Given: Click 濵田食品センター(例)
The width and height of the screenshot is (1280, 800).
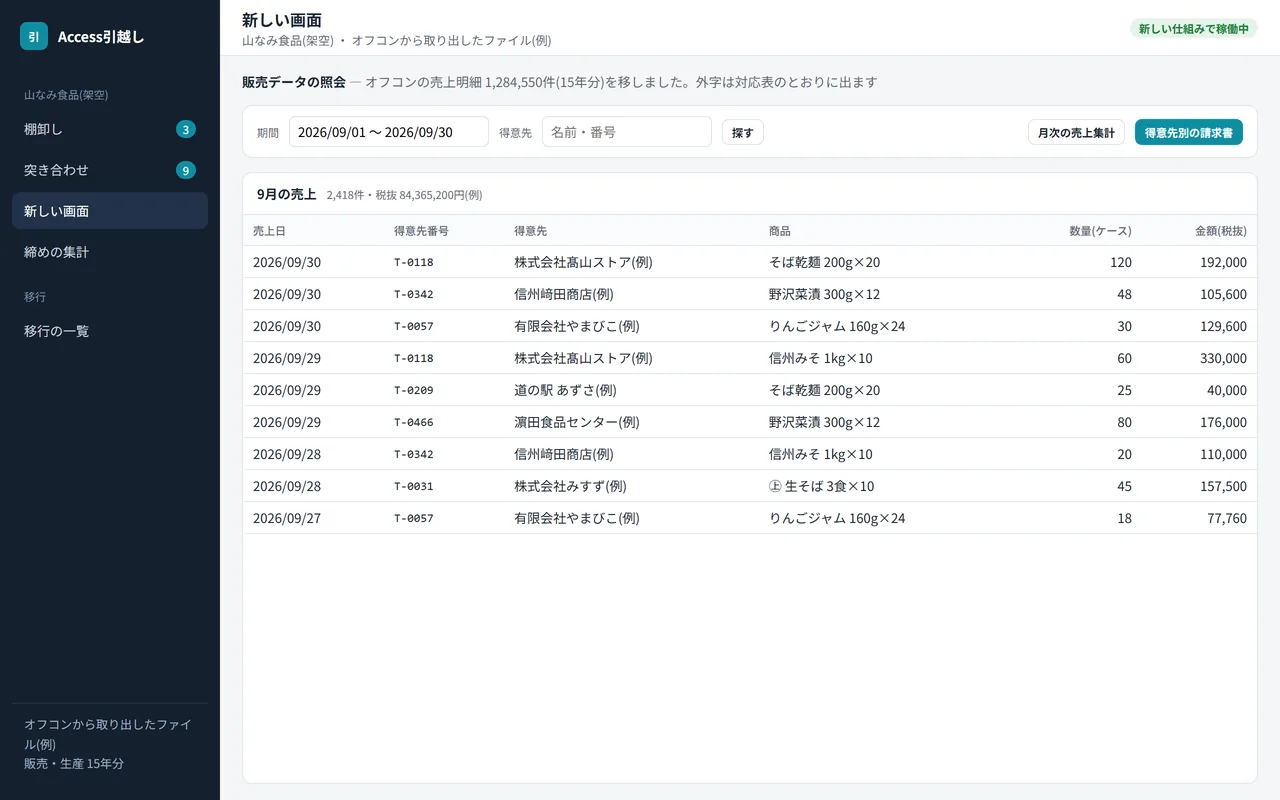Looking at the screenshot, I should point(577,422).
